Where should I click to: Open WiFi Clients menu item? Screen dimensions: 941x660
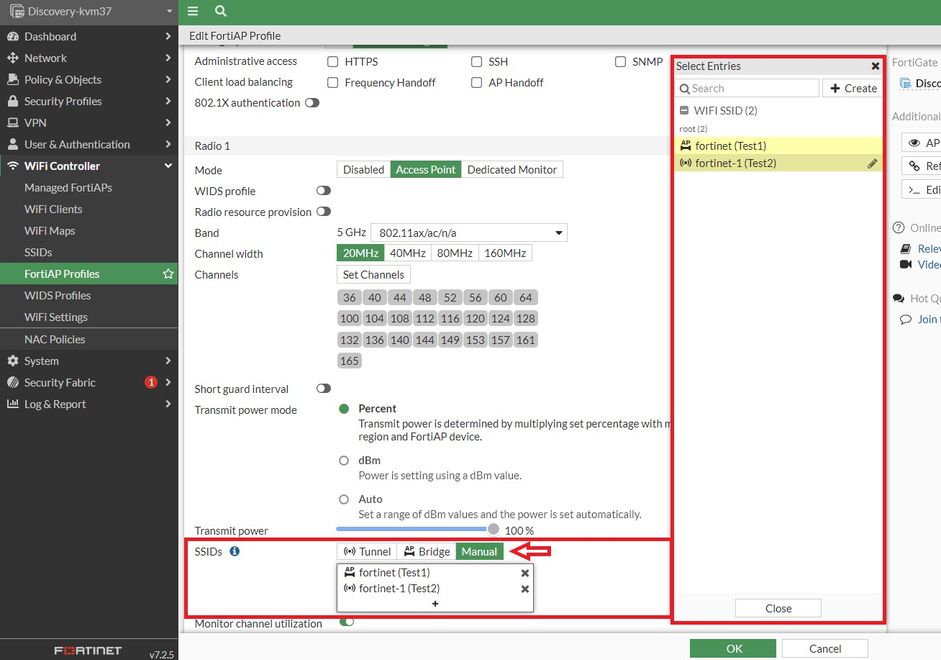tap(89, 209)
